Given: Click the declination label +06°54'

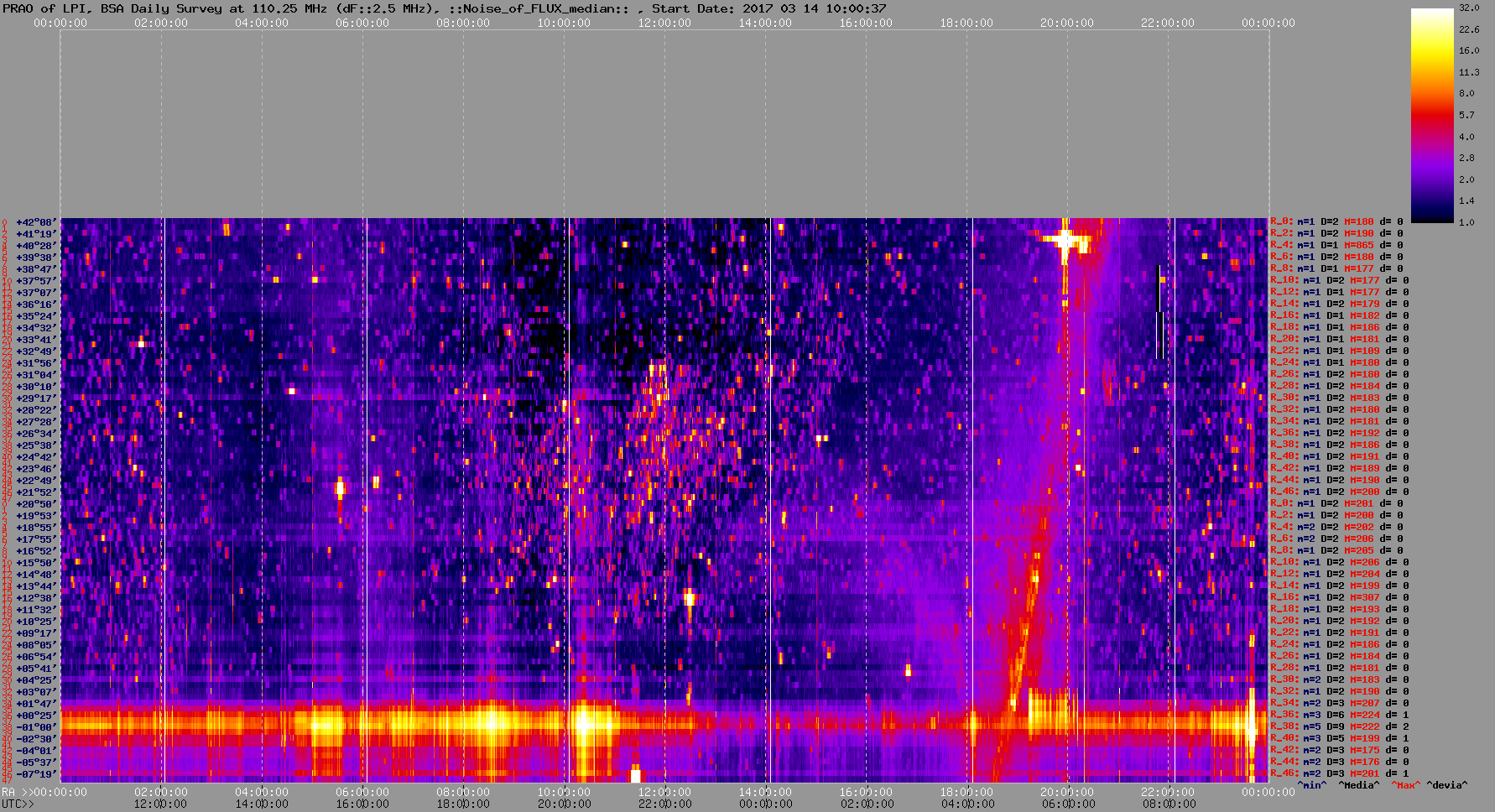Looking at the screenshot, I should click(36, 657).
